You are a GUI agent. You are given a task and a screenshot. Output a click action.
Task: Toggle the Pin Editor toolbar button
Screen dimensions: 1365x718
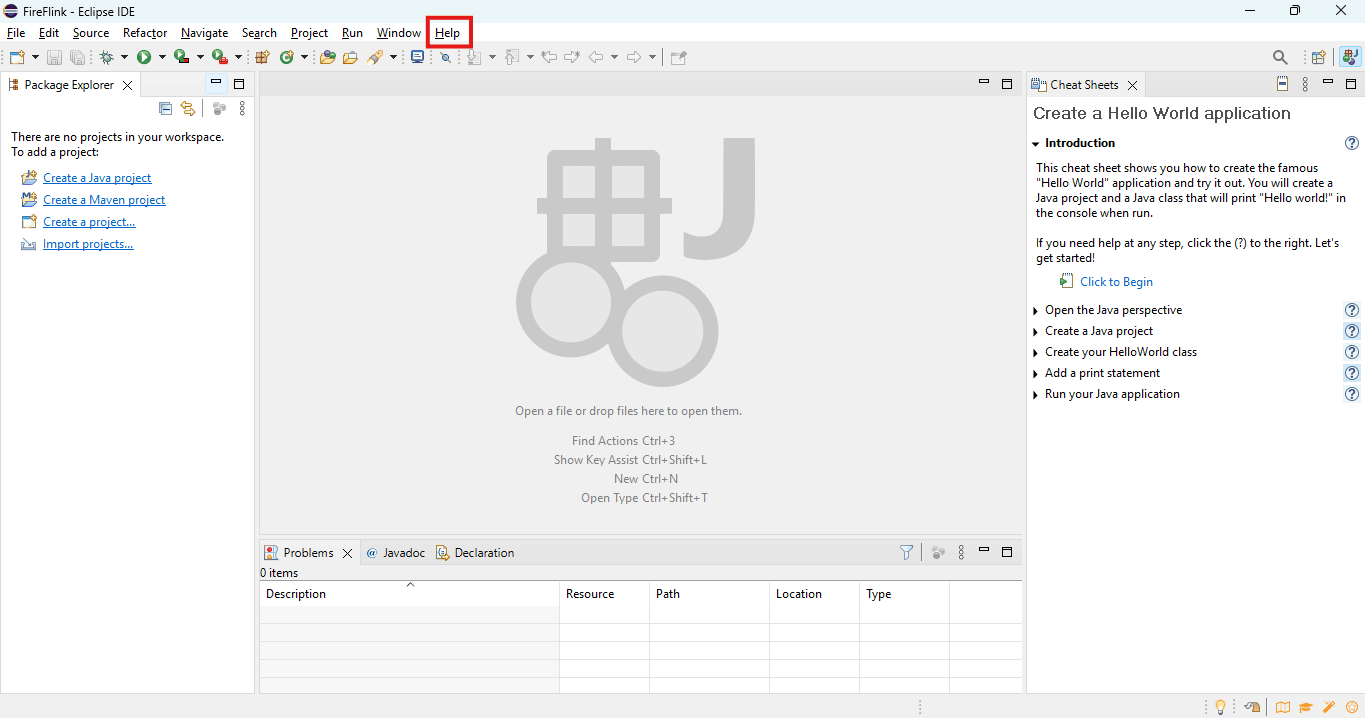(678, 58)
